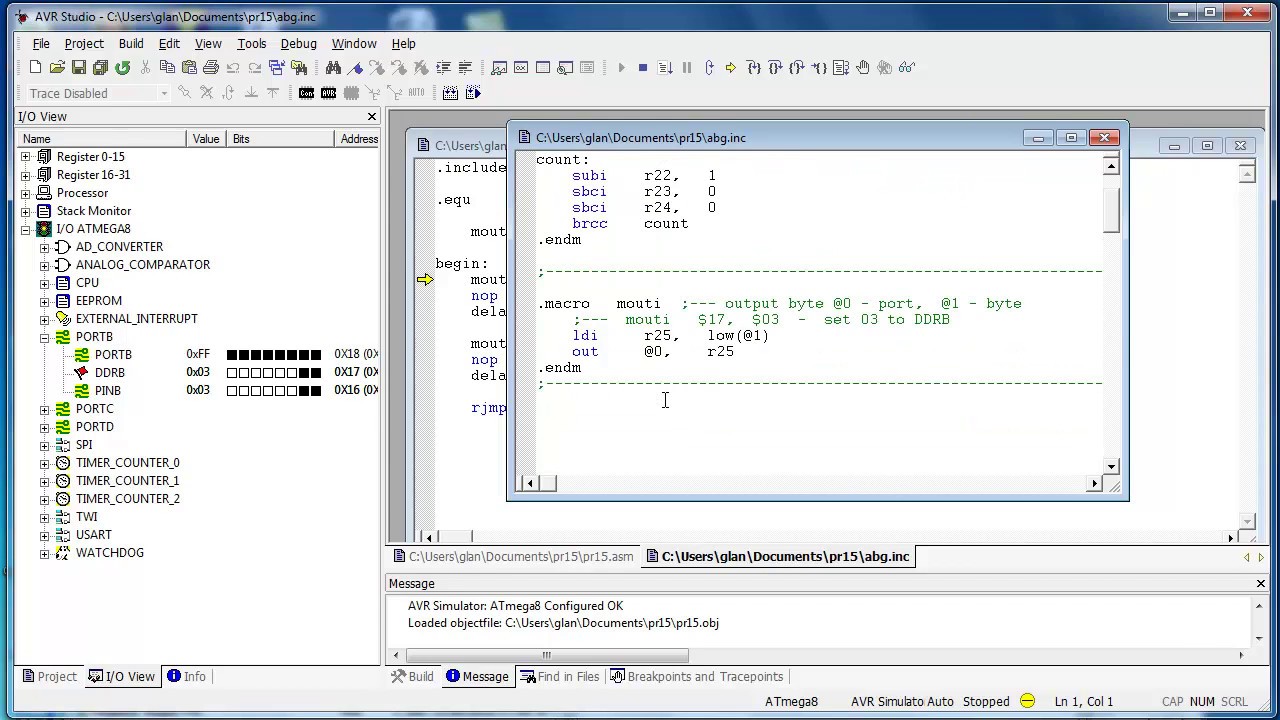
Task: Save the current file via floppy icon
Action: 79,67
